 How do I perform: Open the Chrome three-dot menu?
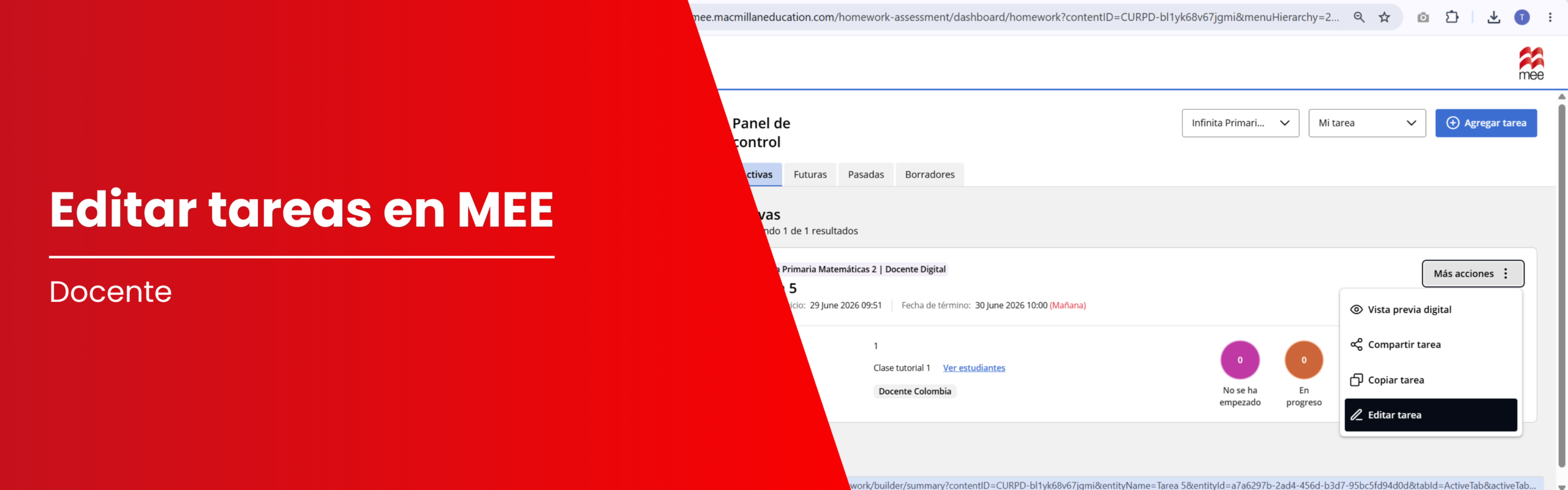pyautogui.click(x=1550, y=17)
